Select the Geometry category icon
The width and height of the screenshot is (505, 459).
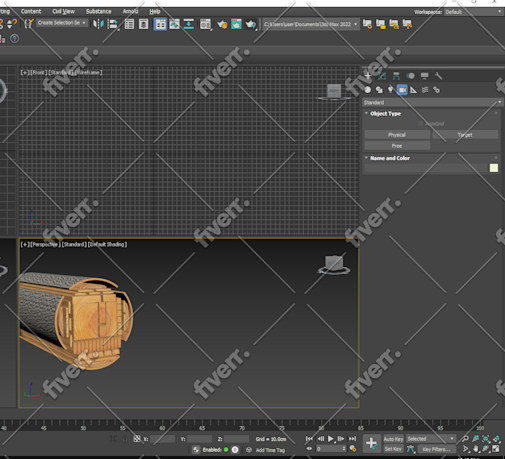368,90
